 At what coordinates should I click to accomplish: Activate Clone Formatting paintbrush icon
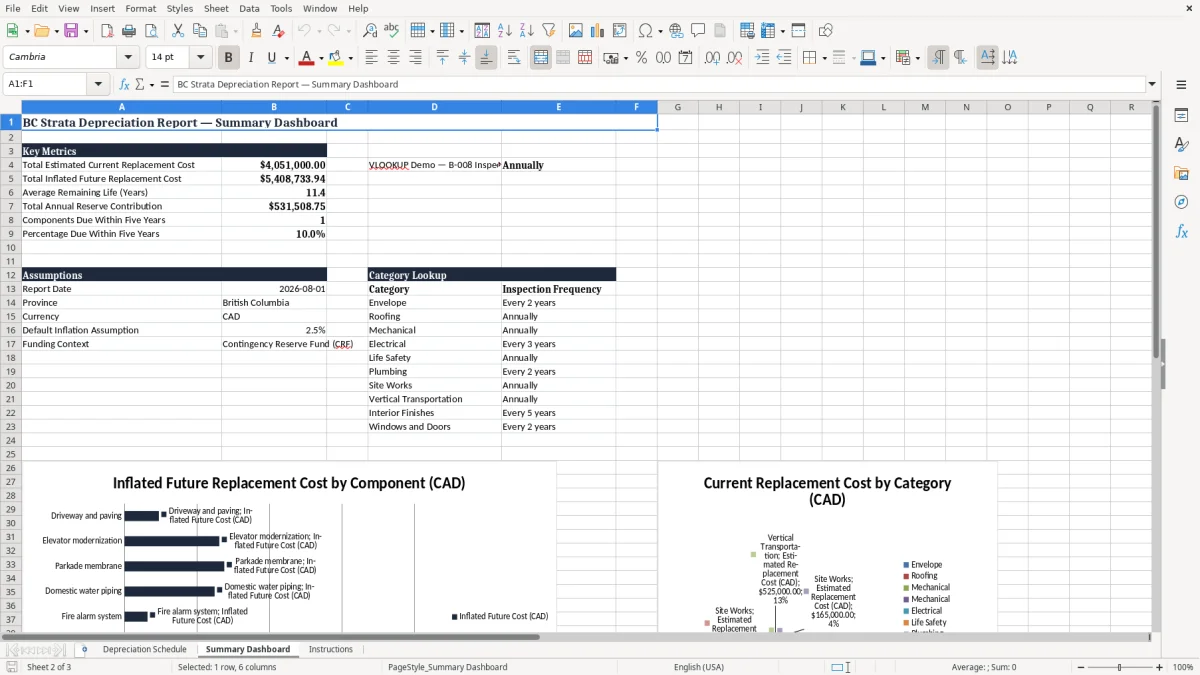pos(256,31)
